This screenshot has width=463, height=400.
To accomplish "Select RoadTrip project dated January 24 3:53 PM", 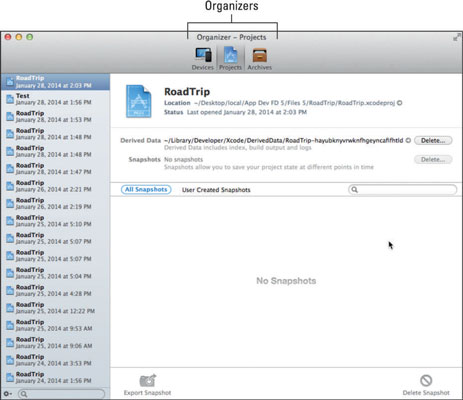I will tap(55, 360).
